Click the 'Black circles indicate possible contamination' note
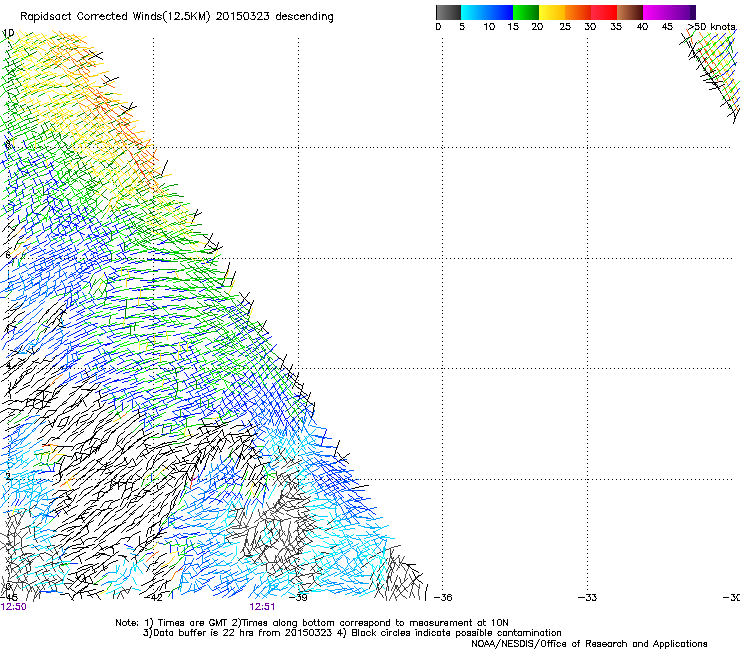The image size is (740, 650). 456,633
